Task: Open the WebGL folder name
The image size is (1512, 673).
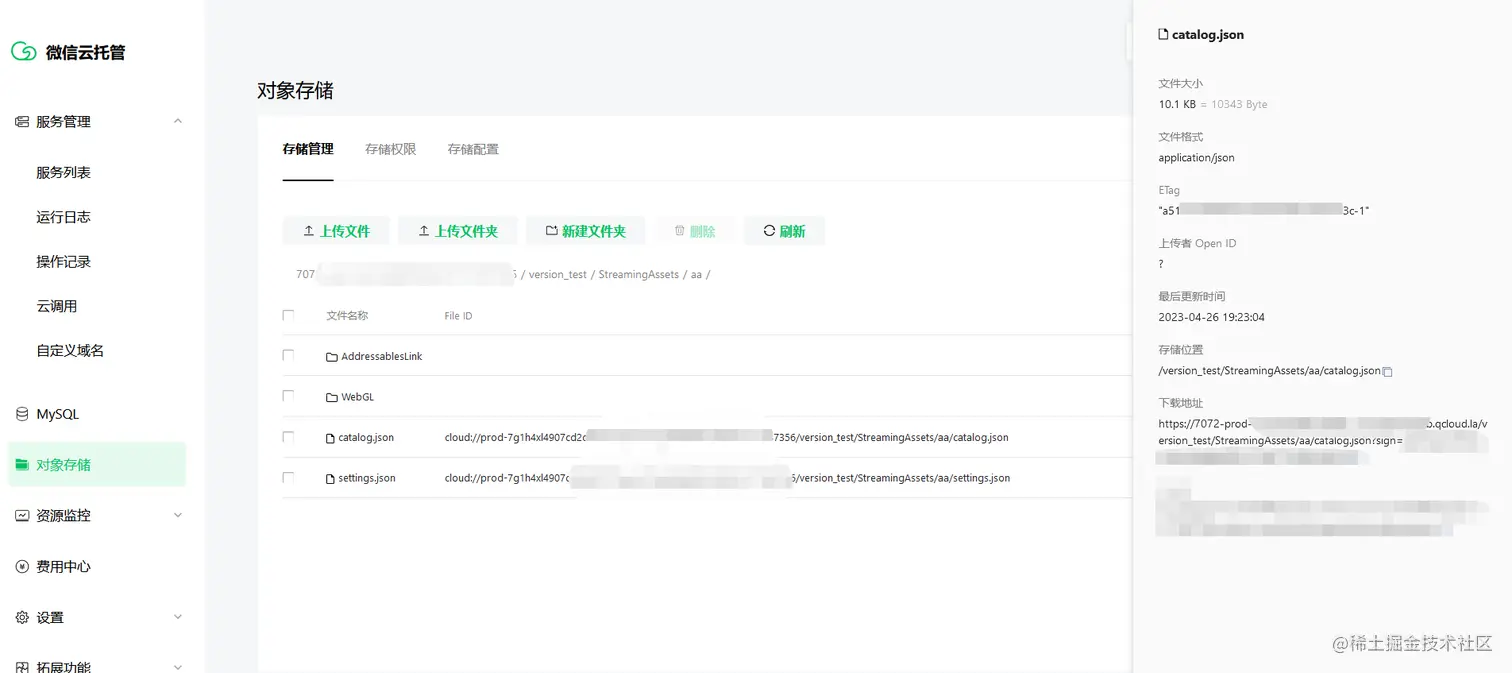Action: 358,397
